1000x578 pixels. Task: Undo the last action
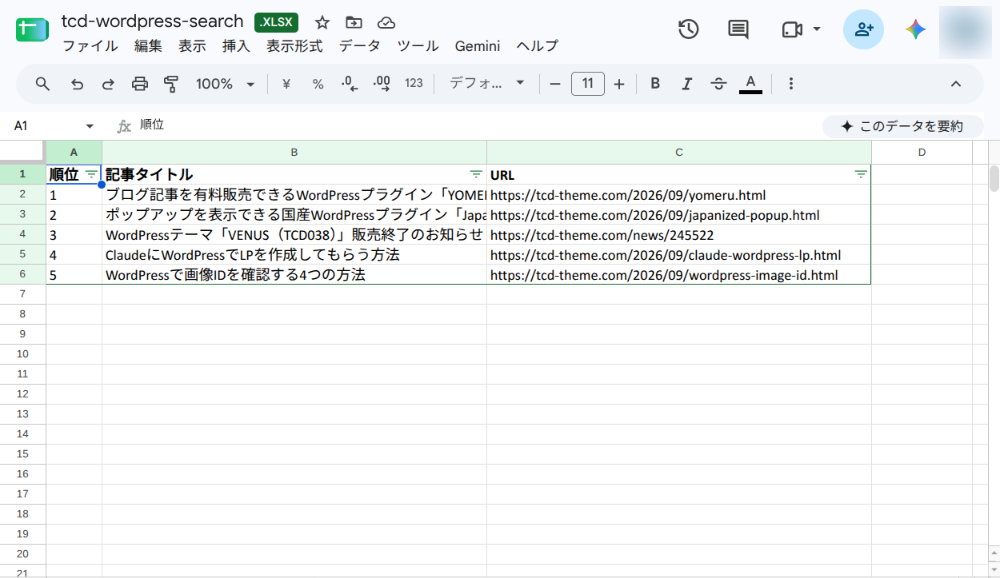tap(77, 84)
